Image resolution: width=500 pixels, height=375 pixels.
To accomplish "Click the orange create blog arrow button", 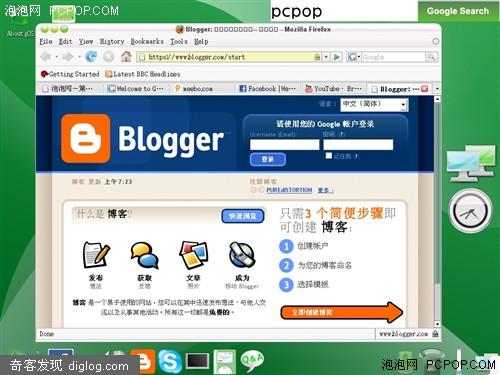I will pos(342,312).
